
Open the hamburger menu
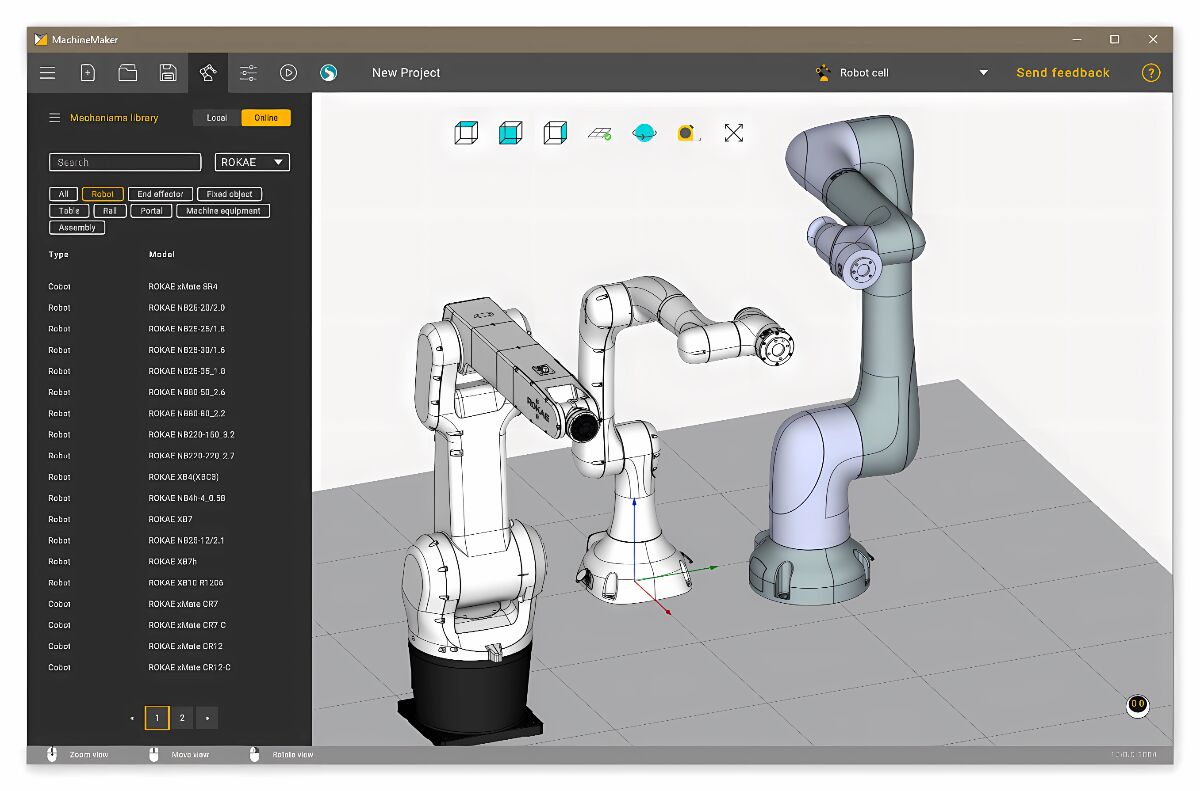[47, 72]
